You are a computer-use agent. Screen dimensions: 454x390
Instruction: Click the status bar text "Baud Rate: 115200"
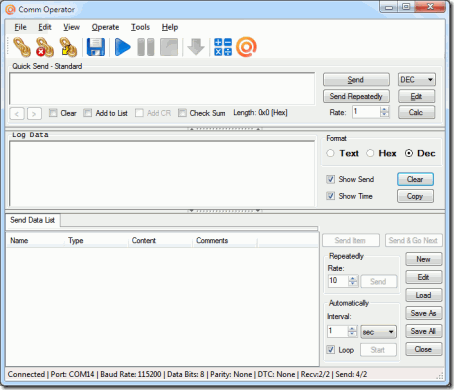pos(131,374)
